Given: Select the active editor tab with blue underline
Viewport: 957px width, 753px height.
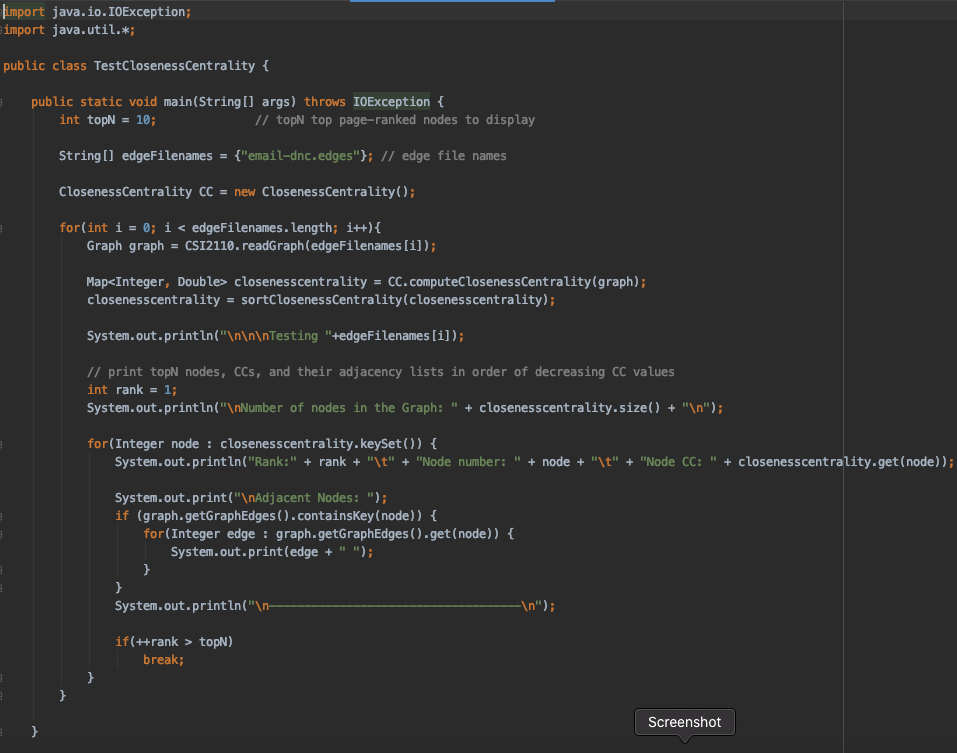Looking at the screenshot, I should (452, 4).
